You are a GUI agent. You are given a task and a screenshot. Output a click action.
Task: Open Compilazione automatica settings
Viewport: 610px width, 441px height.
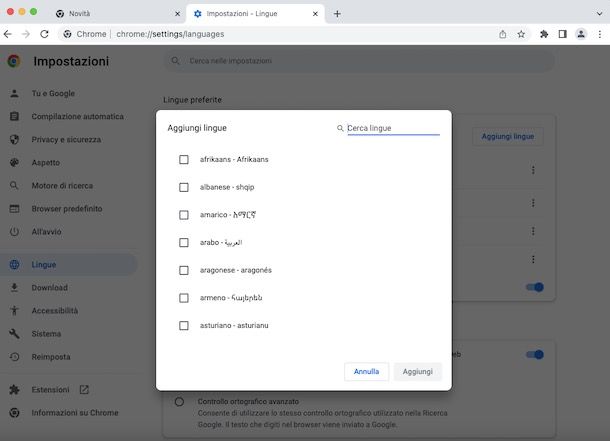point(77,116)
